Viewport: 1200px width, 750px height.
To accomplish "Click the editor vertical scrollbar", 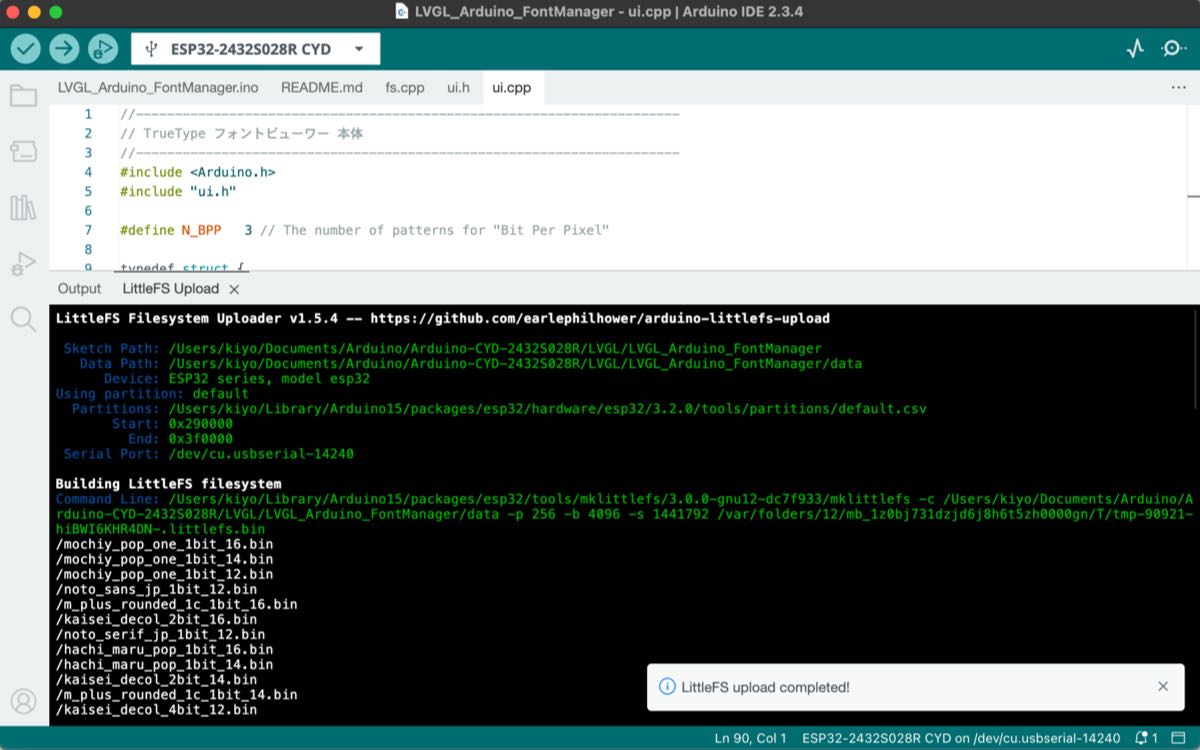I will tap(1193, 187).
